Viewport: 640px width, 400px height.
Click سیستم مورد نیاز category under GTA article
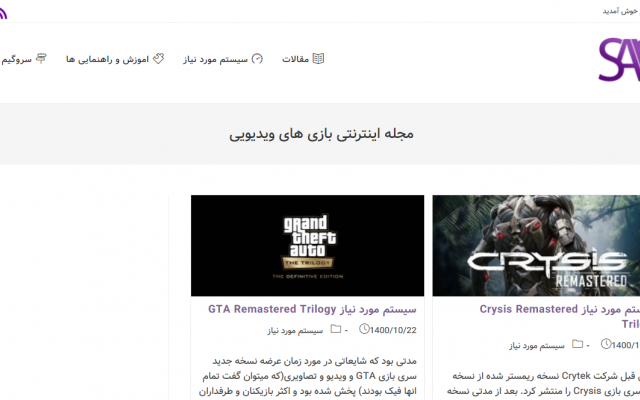[x=294, y=329]
